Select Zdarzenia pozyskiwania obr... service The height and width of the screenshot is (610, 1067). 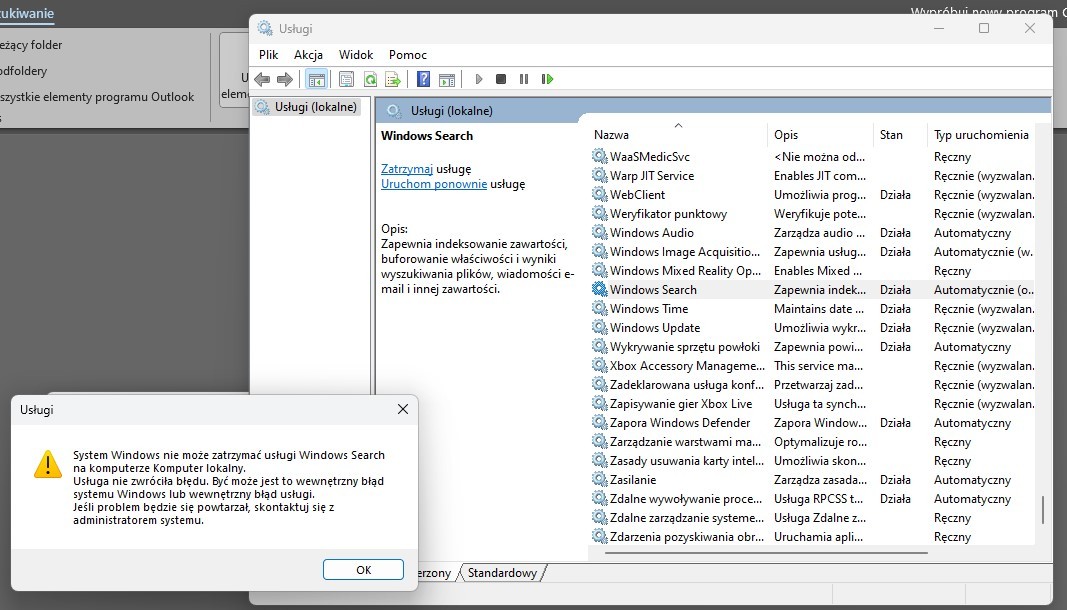pyautogui.click(x=812, y=536)
